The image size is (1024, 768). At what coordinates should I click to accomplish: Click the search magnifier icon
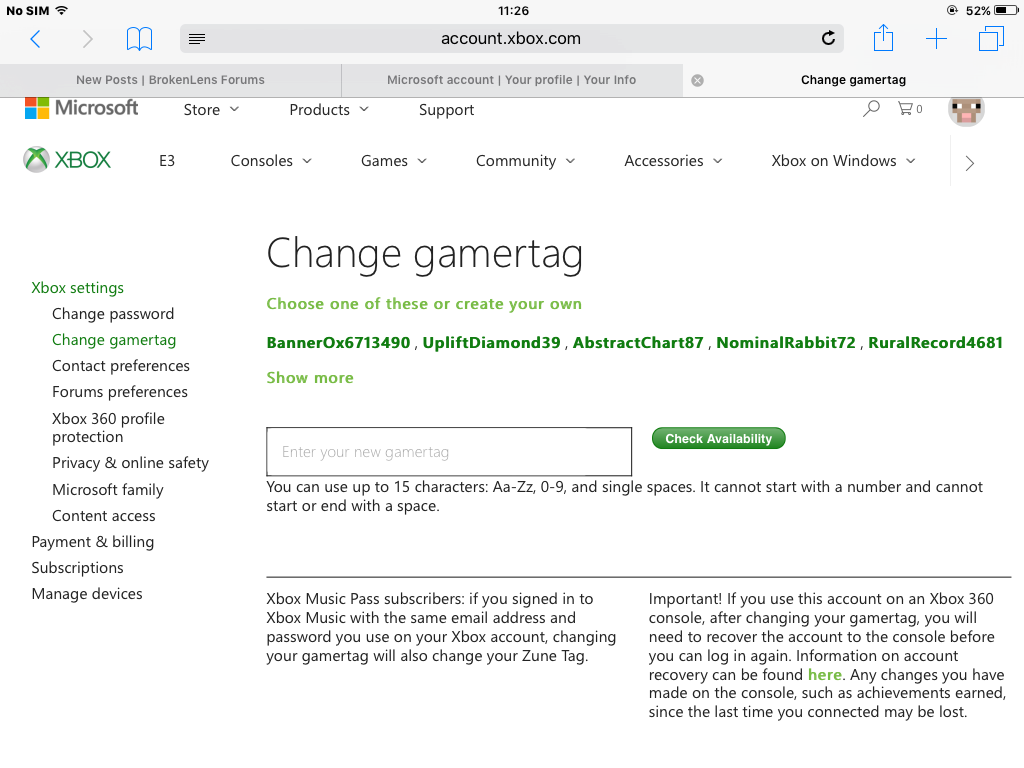[871, 108]
